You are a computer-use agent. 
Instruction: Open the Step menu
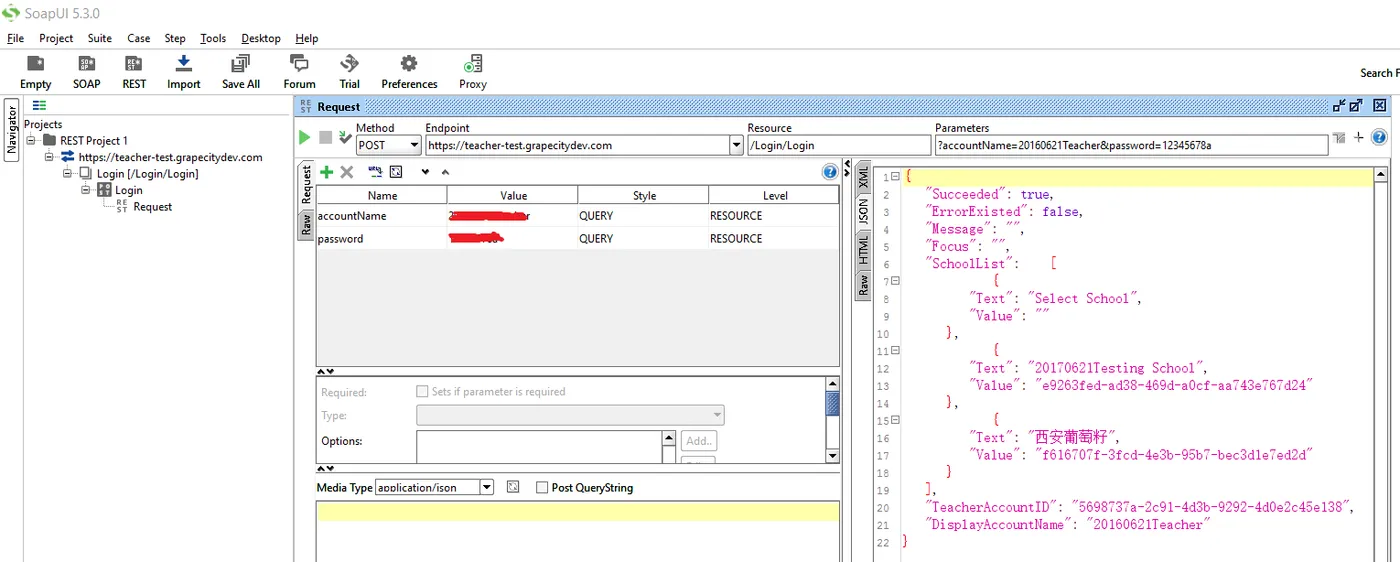point(175,38)
